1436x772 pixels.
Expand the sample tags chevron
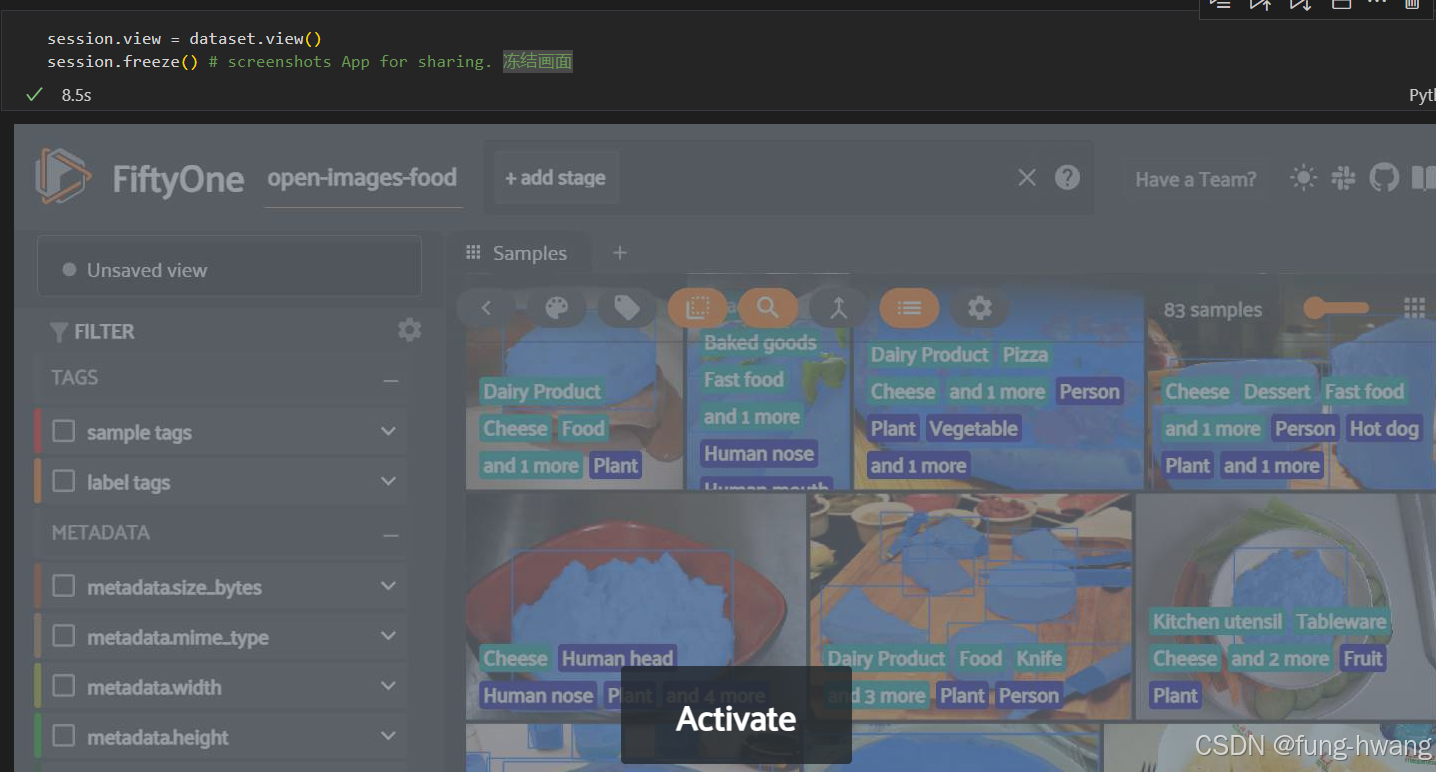click(388, 431)
